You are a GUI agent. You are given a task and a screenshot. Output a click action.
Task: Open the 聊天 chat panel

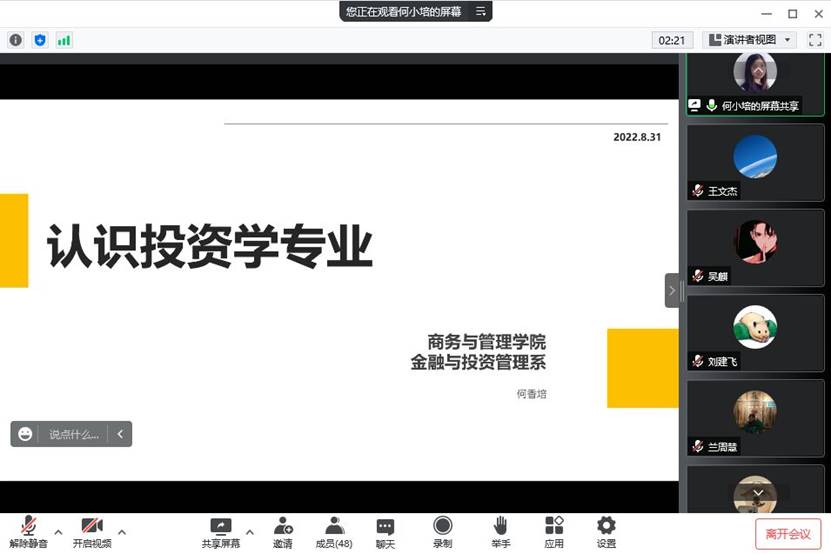385,532
